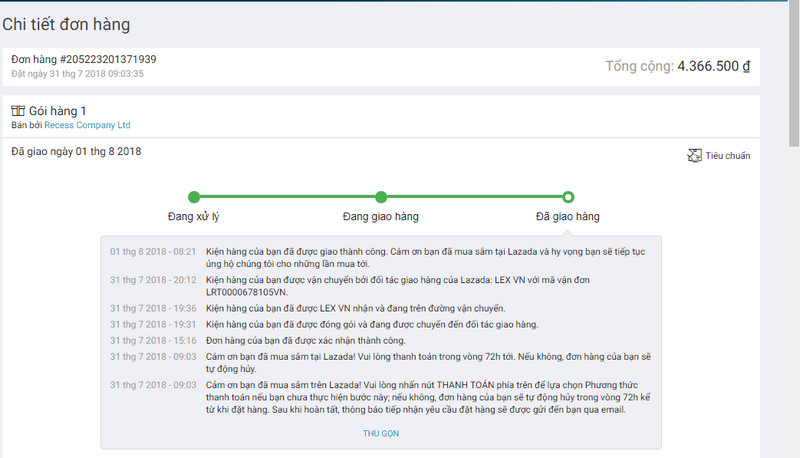Click the Tiêu chuẩn shipping method label
Screen dimensions: 800x458
(727, 156)
